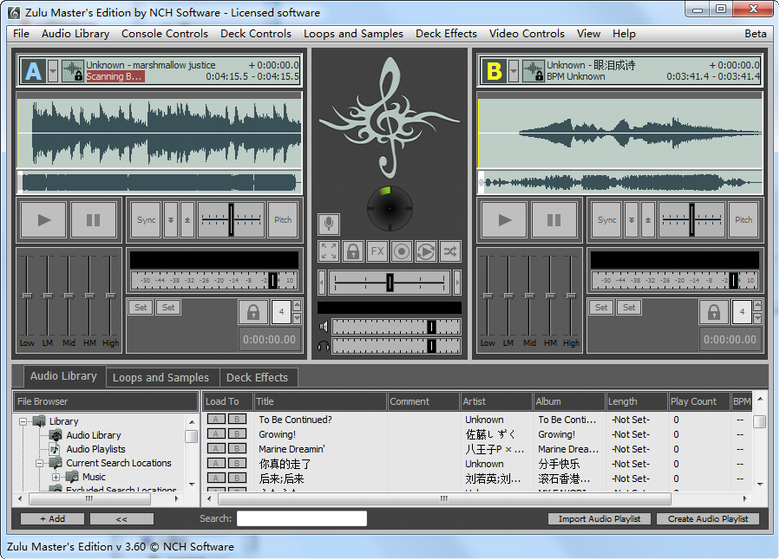This screenshot has width=780, height=560.
Task: Open the Console Controls menu
Action: [165, 33]
